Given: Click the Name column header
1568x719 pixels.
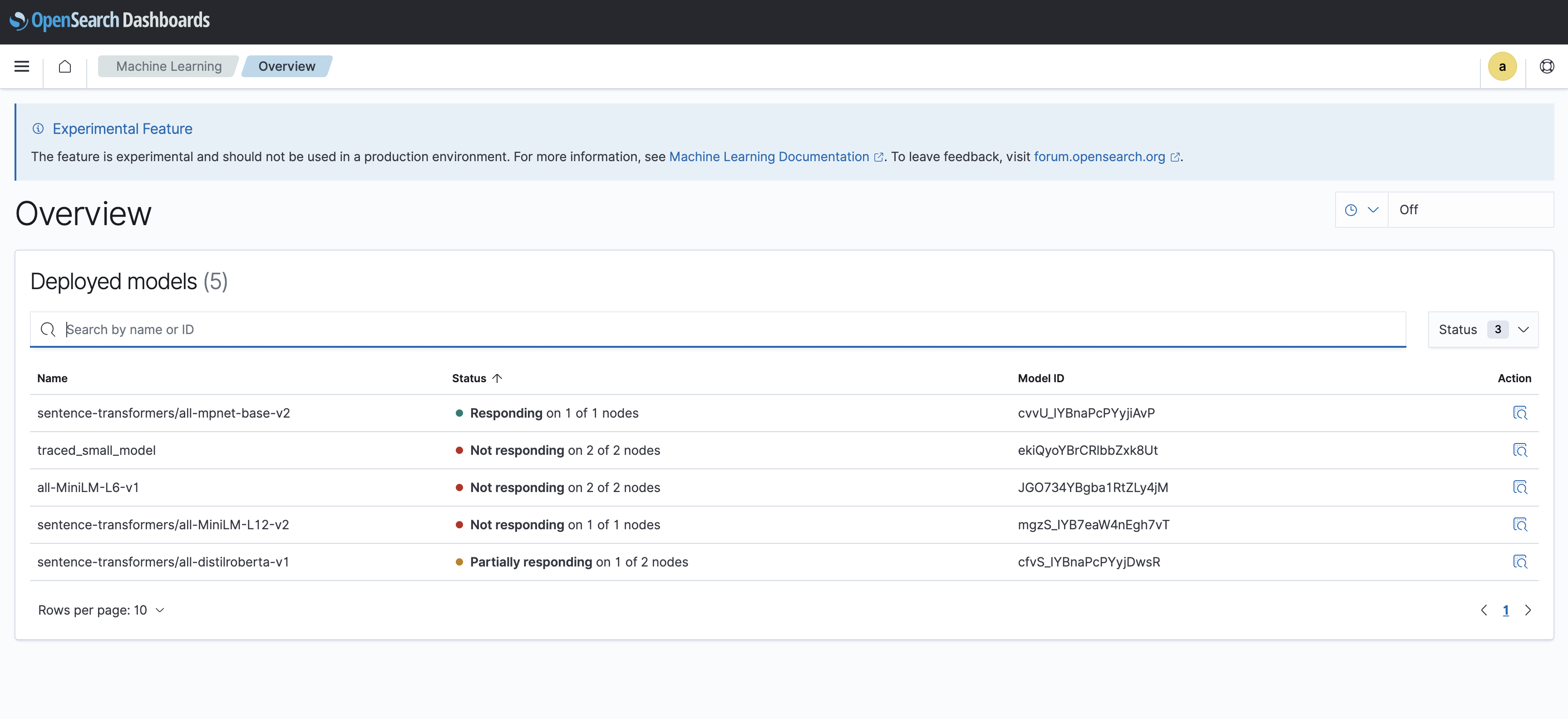Looking at the screenshot, I should tap(52, 378).
